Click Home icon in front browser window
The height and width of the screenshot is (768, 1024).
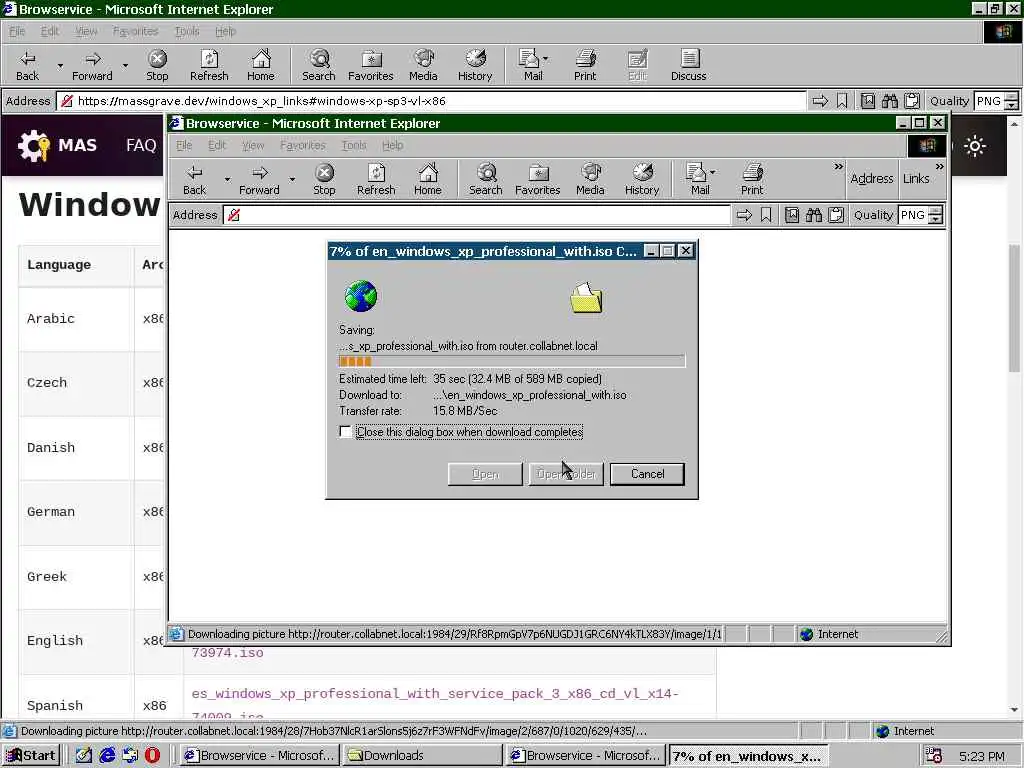pos(428,180)
